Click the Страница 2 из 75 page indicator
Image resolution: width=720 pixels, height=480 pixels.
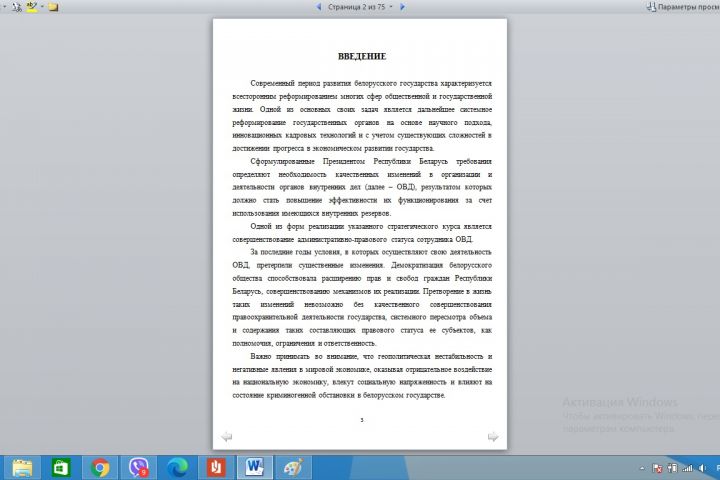point(356,7)
